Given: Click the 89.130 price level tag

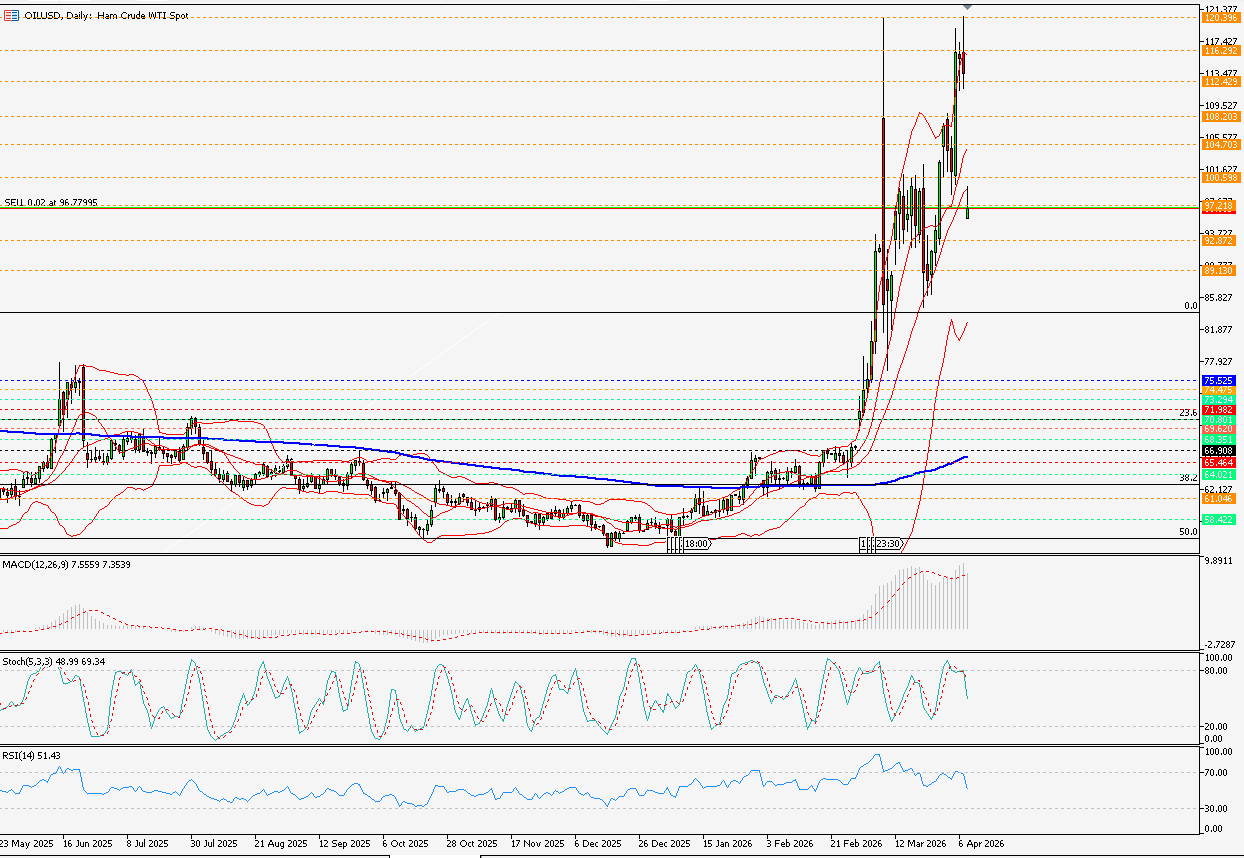Looking at the screenshot, I should [1221, 271].
